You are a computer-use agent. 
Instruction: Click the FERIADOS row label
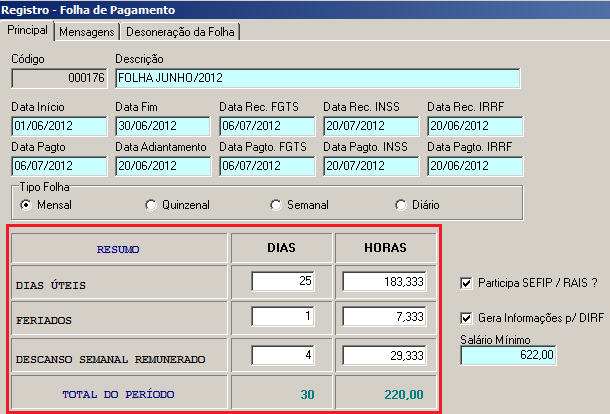[44, 320]
